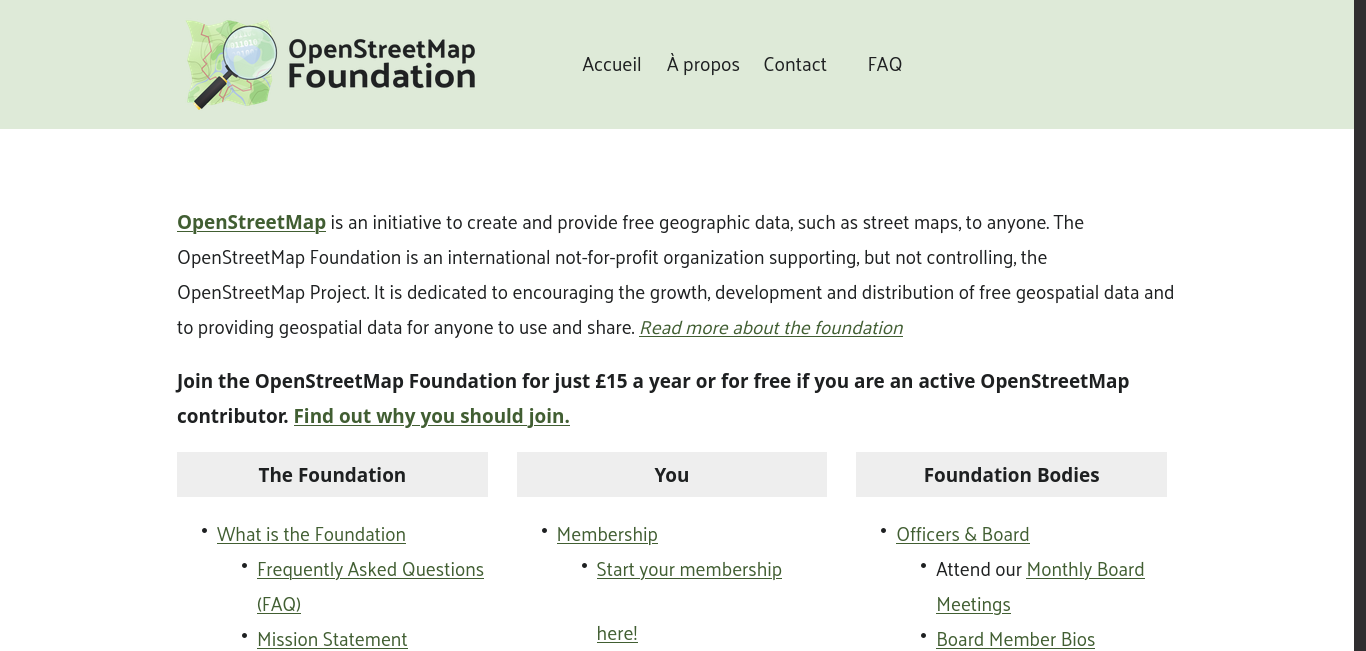Screen dimensions: 1366x651
Task: Open the Board Member Bios link
Action: 1015,639
